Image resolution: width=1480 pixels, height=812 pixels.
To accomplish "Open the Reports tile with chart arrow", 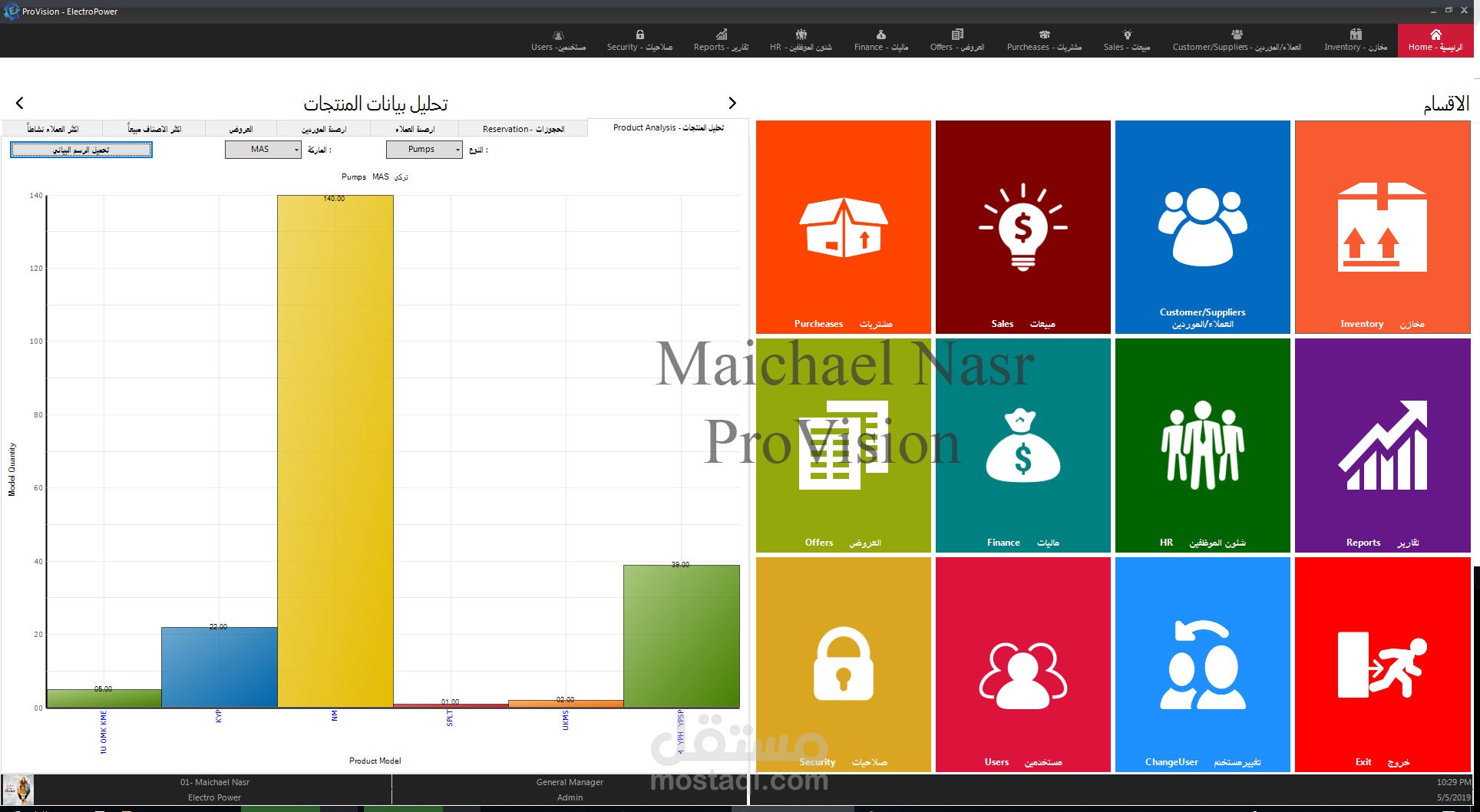I will pos(1382,445).
